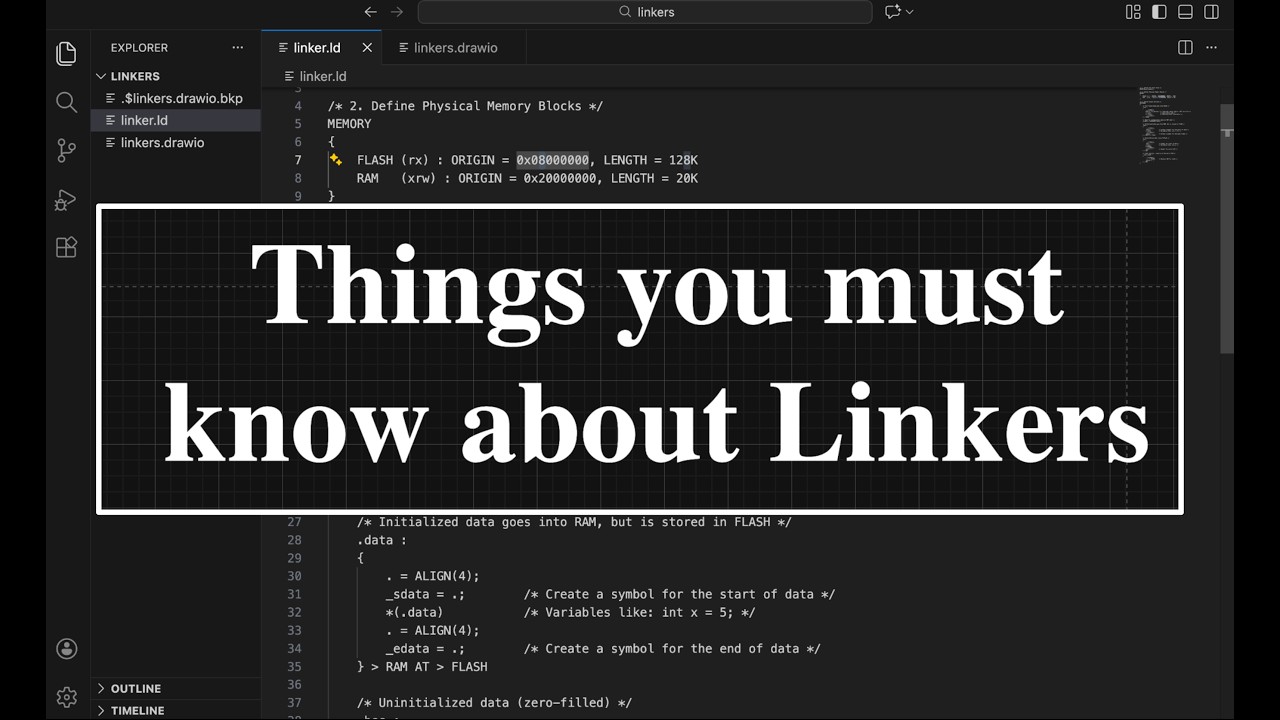Click _sdata symbol on line 31
Image resolution: width=1280 pixels, height=720 pixels.
[407, 594]
